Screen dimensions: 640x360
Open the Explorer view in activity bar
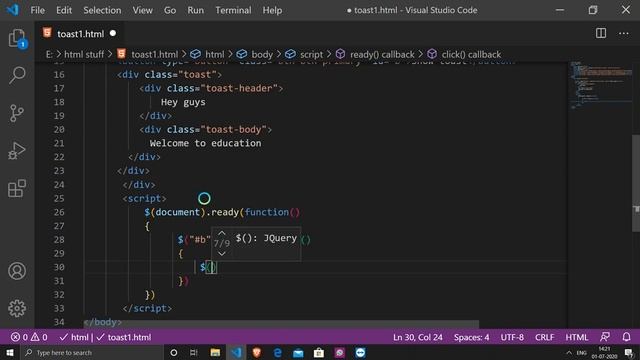point(17,38)
